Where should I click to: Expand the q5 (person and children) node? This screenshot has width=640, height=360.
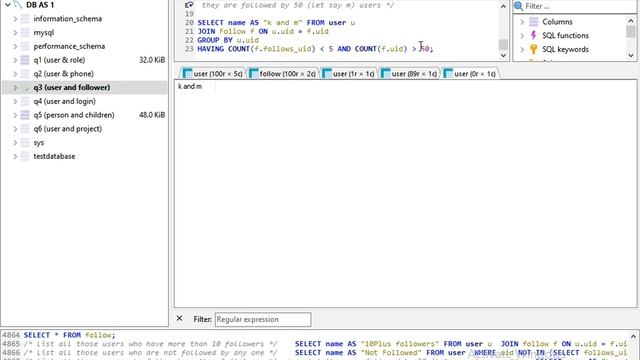tap(15, 115)
